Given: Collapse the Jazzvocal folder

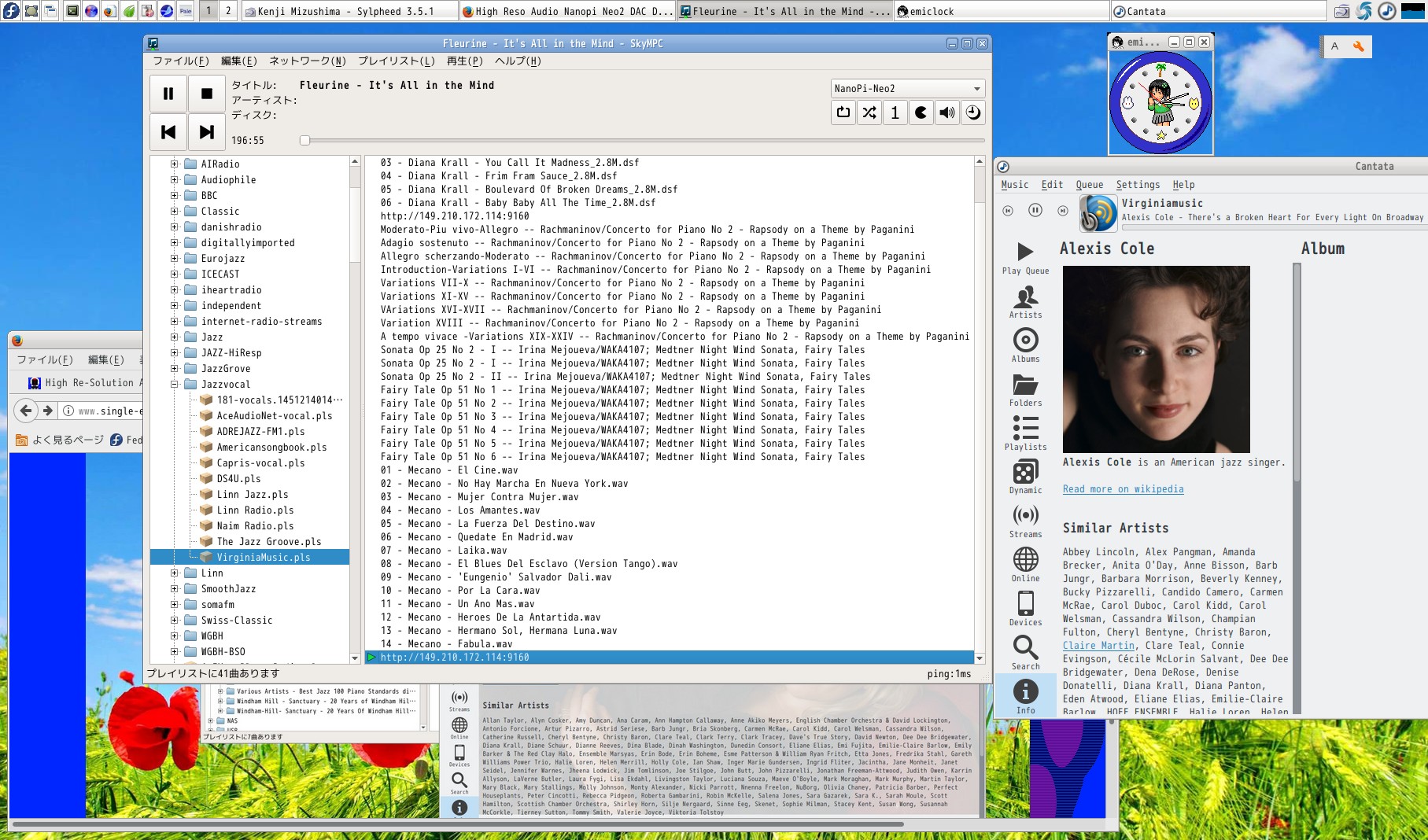Looking at the screenshot, I should point(175,385).
